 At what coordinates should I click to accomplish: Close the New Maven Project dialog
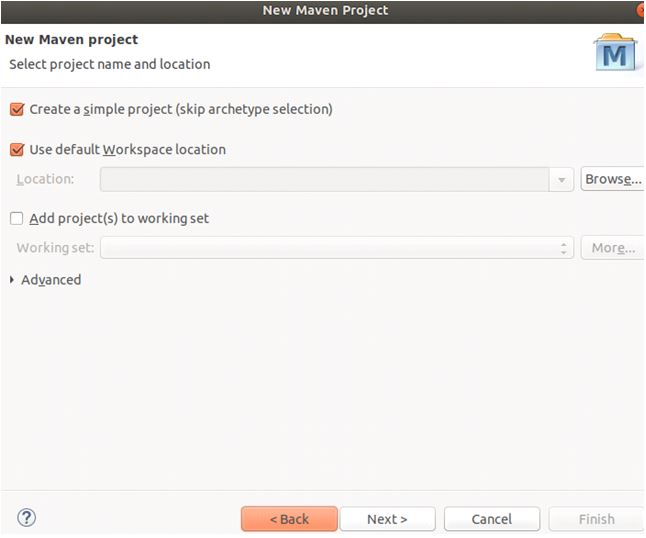(640, 10)
